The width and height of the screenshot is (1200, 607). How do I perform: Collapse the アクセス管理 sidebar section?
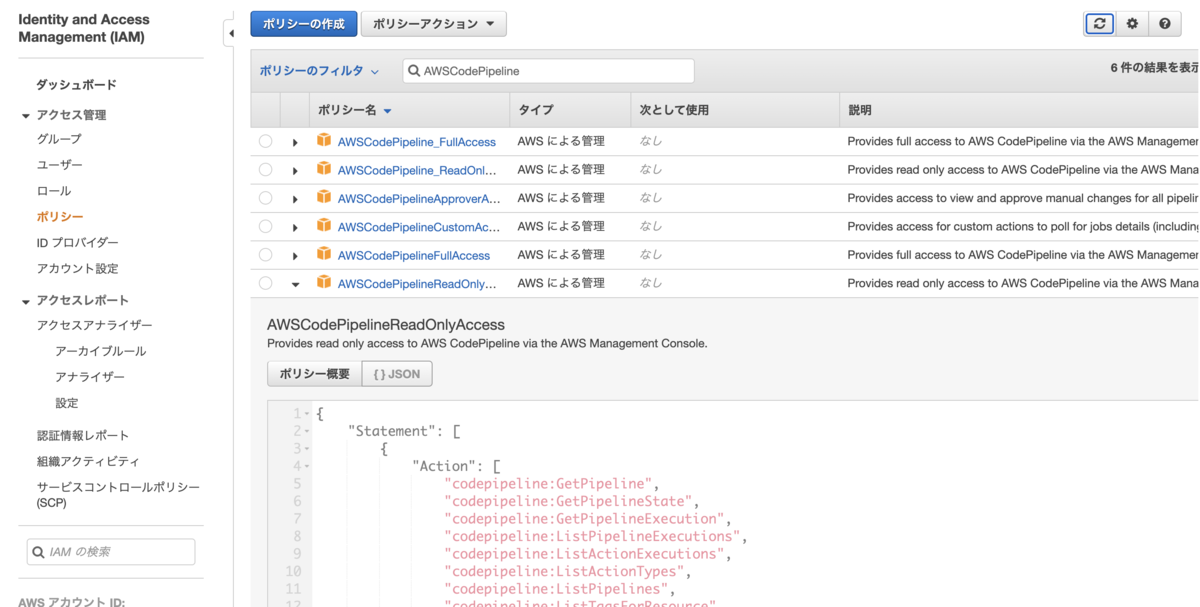coord(25,116)
